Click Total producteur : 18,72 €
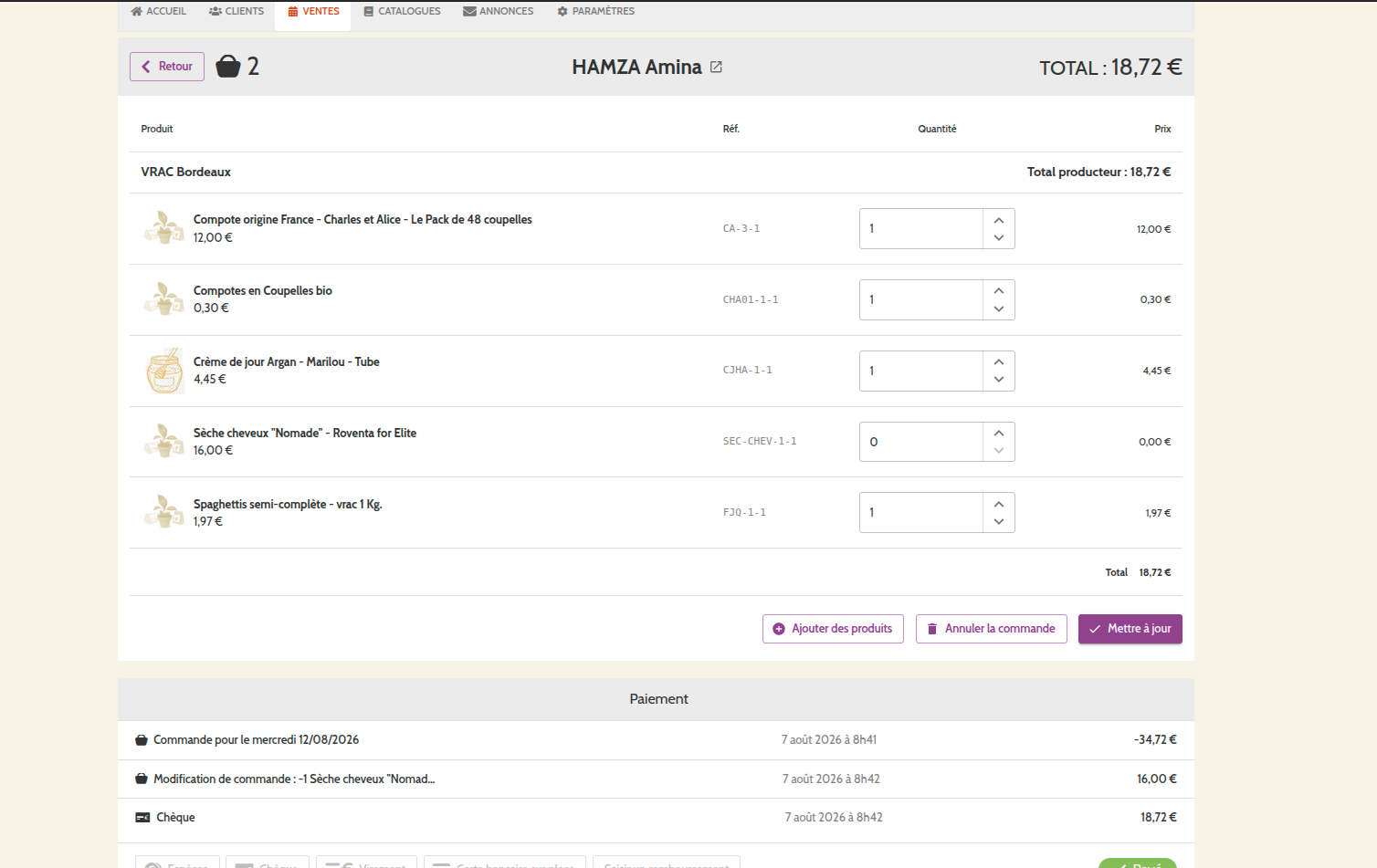This screenshot has height=868, width=1377. tap(1098, 172)
